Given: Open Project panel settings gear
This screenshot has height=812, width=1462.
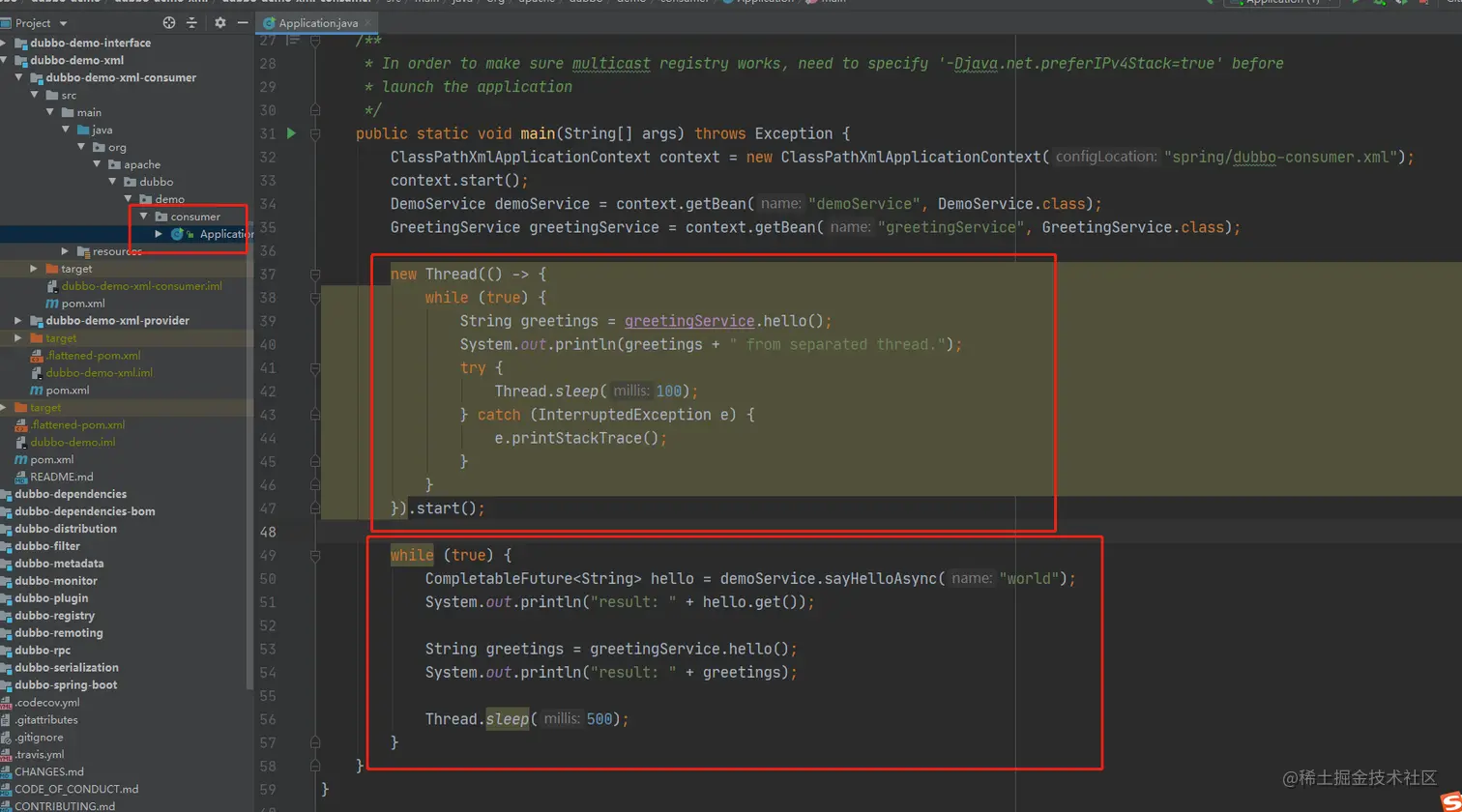Looking at the screenshot, I should pos(220,22).
